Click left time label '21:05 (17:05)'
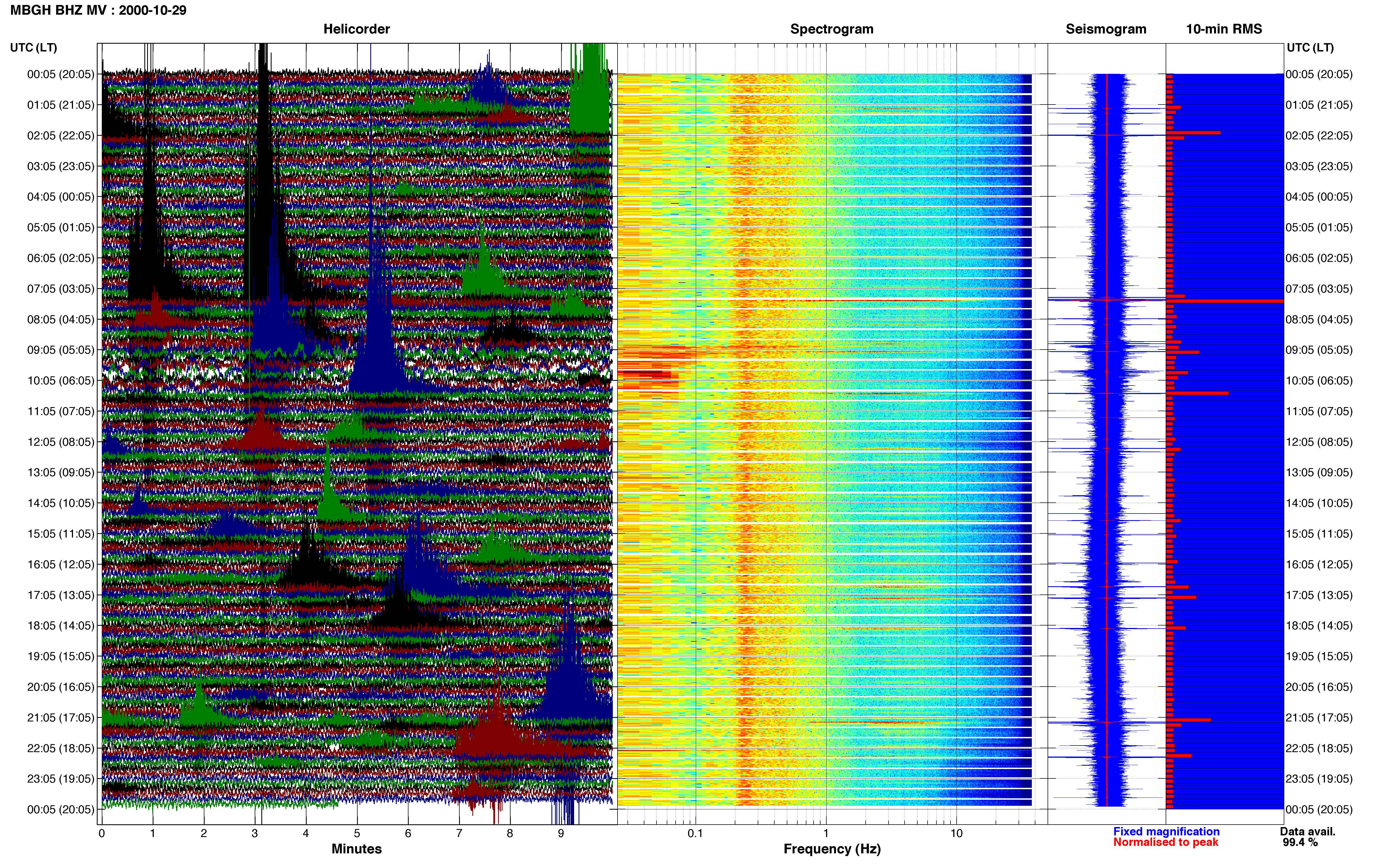This screenshot has width=1388, height=868. click(x=61, y=717)
